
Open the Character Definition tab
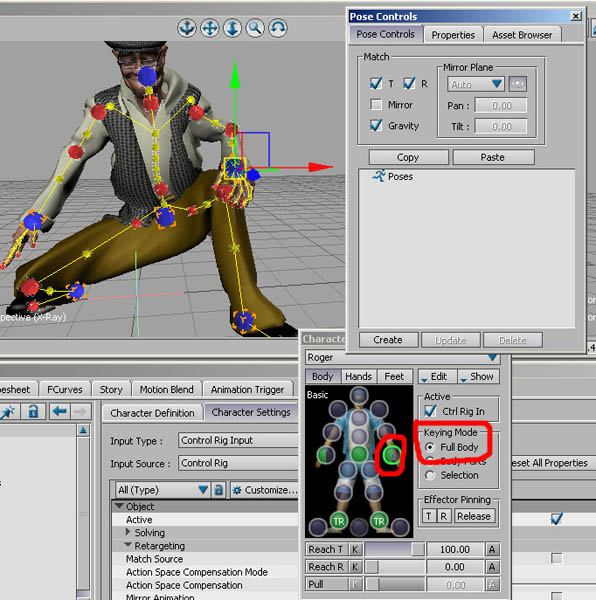(x=152, y=412)
